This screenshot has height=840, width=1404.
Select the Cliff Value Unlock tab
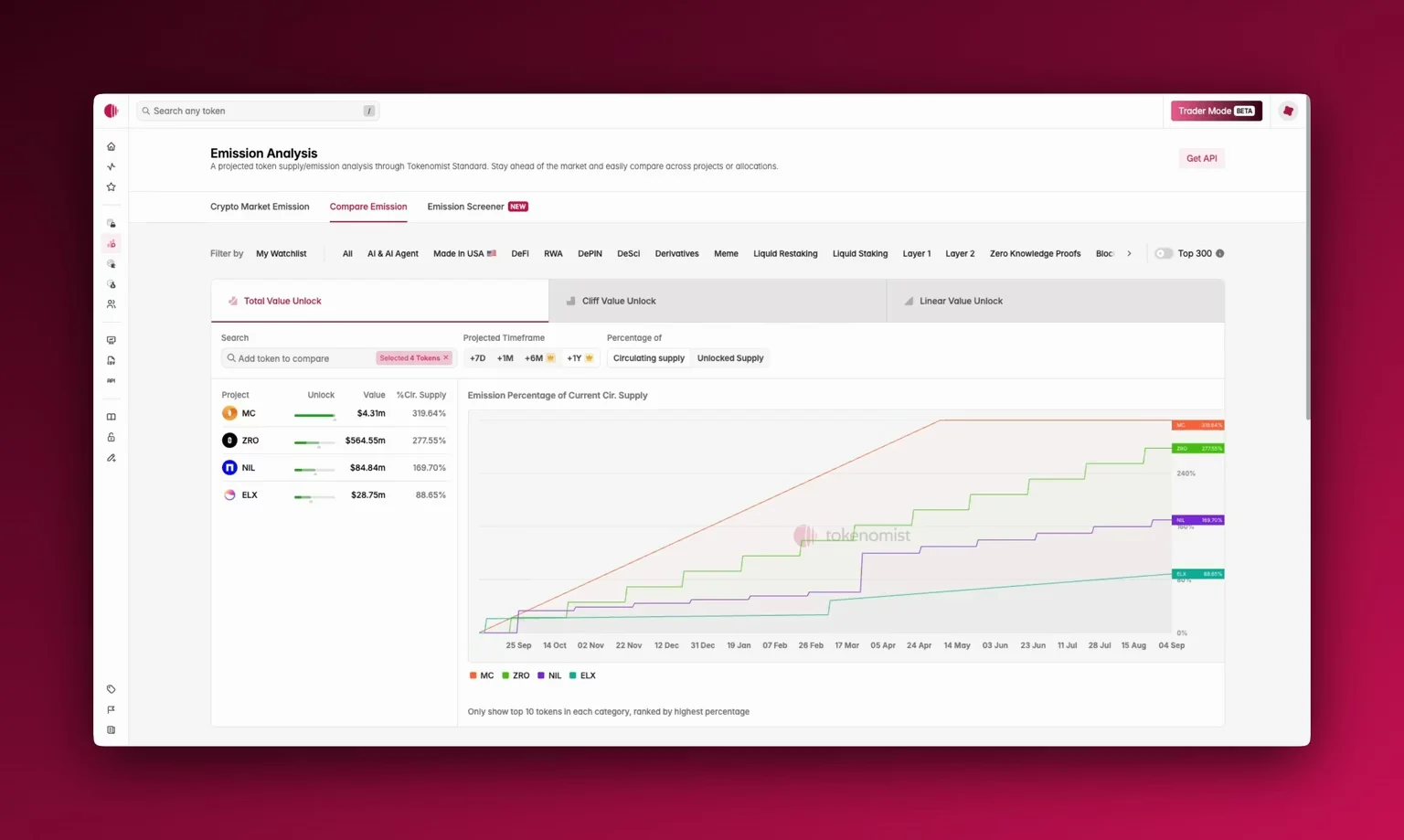(718, 301)
